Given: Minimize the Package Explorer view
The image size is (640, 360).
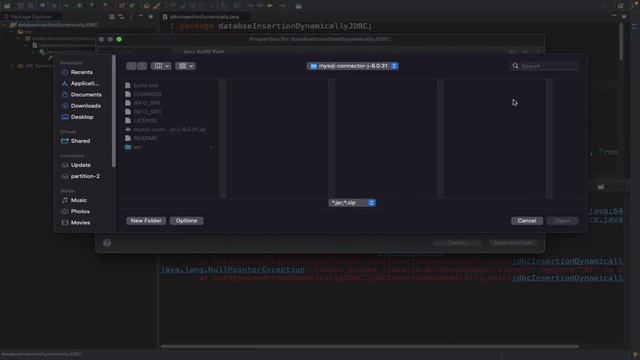Looking at the screenshot, I should click(141, 16).
